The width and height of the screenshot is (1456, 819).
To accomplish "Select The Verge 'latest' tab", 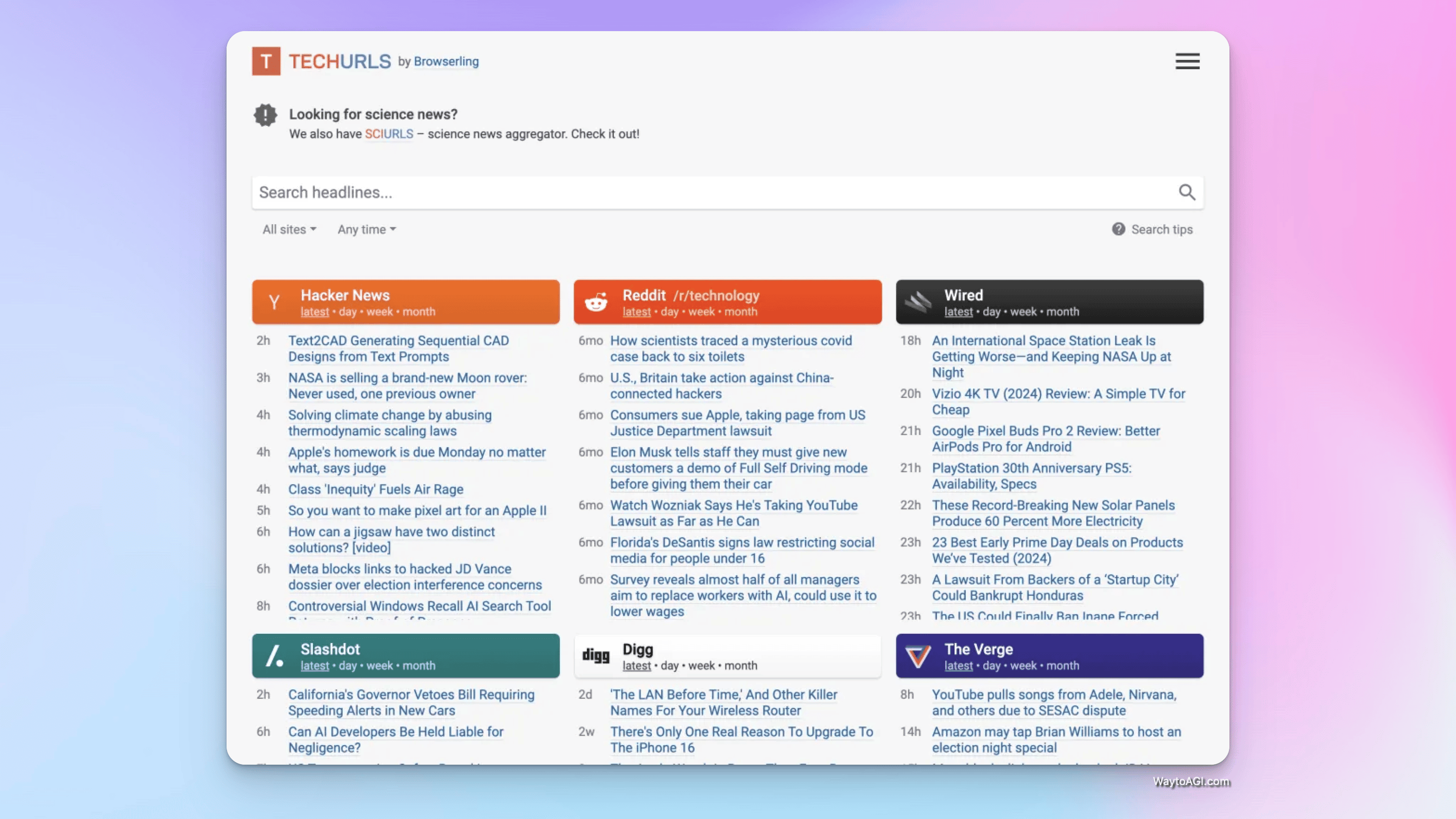I will (x=959, y=665).
